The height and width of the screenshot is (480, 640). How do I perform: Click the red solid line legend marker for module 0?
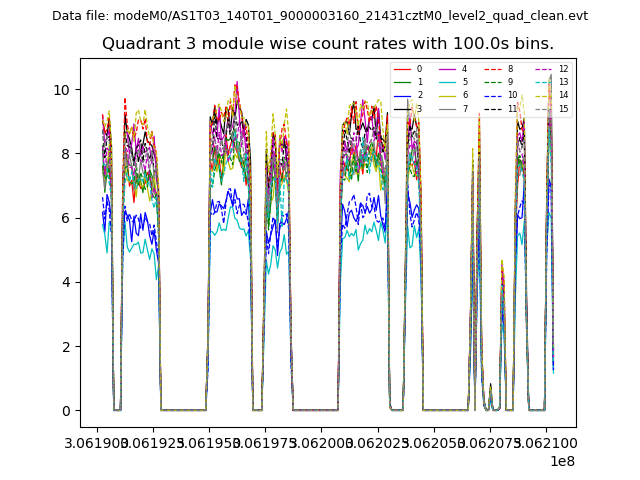(402, 69)
